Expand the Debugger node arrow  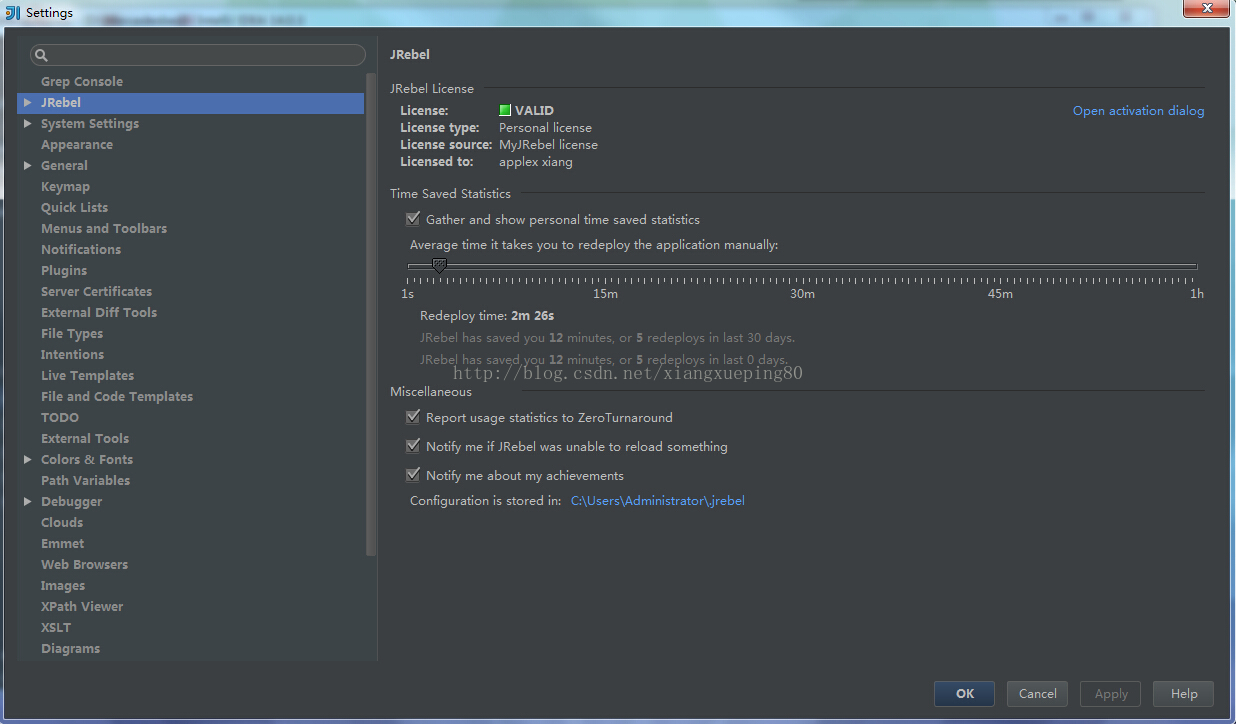coord(28,502)
